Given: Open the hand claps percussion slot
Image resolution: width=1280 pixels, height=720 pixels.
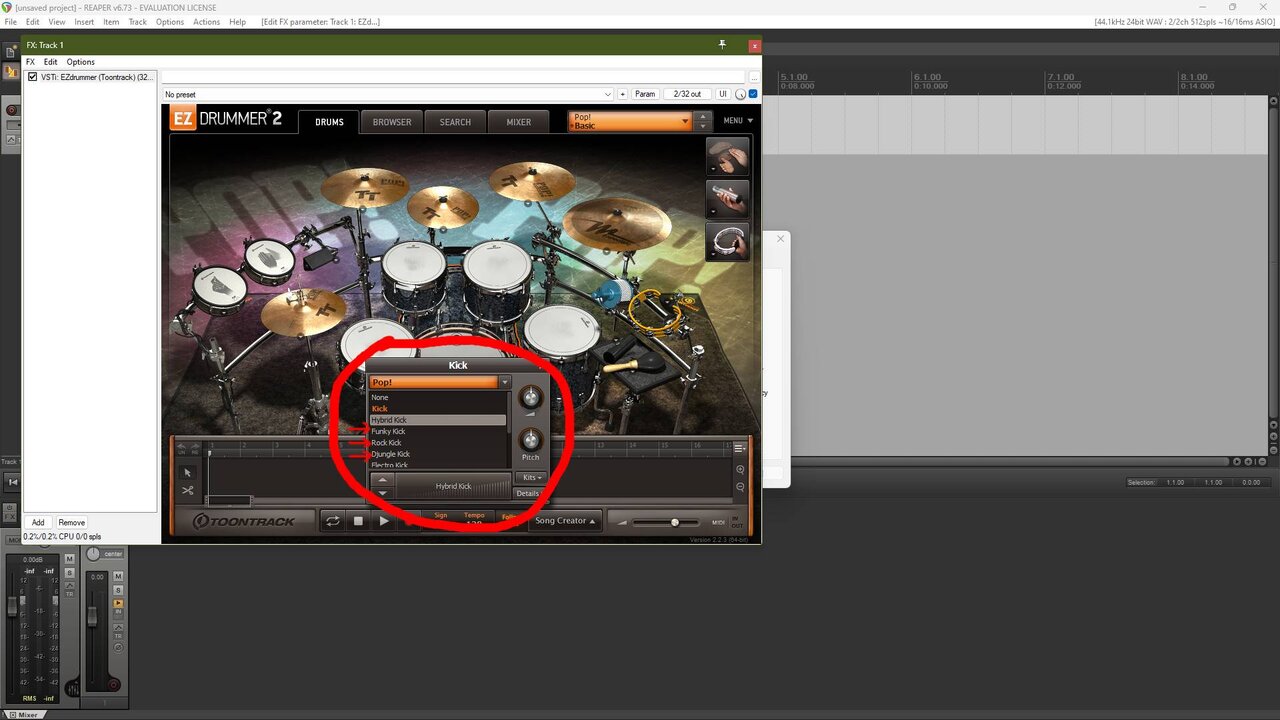Looking at the screenshot, I should [727, 157].
